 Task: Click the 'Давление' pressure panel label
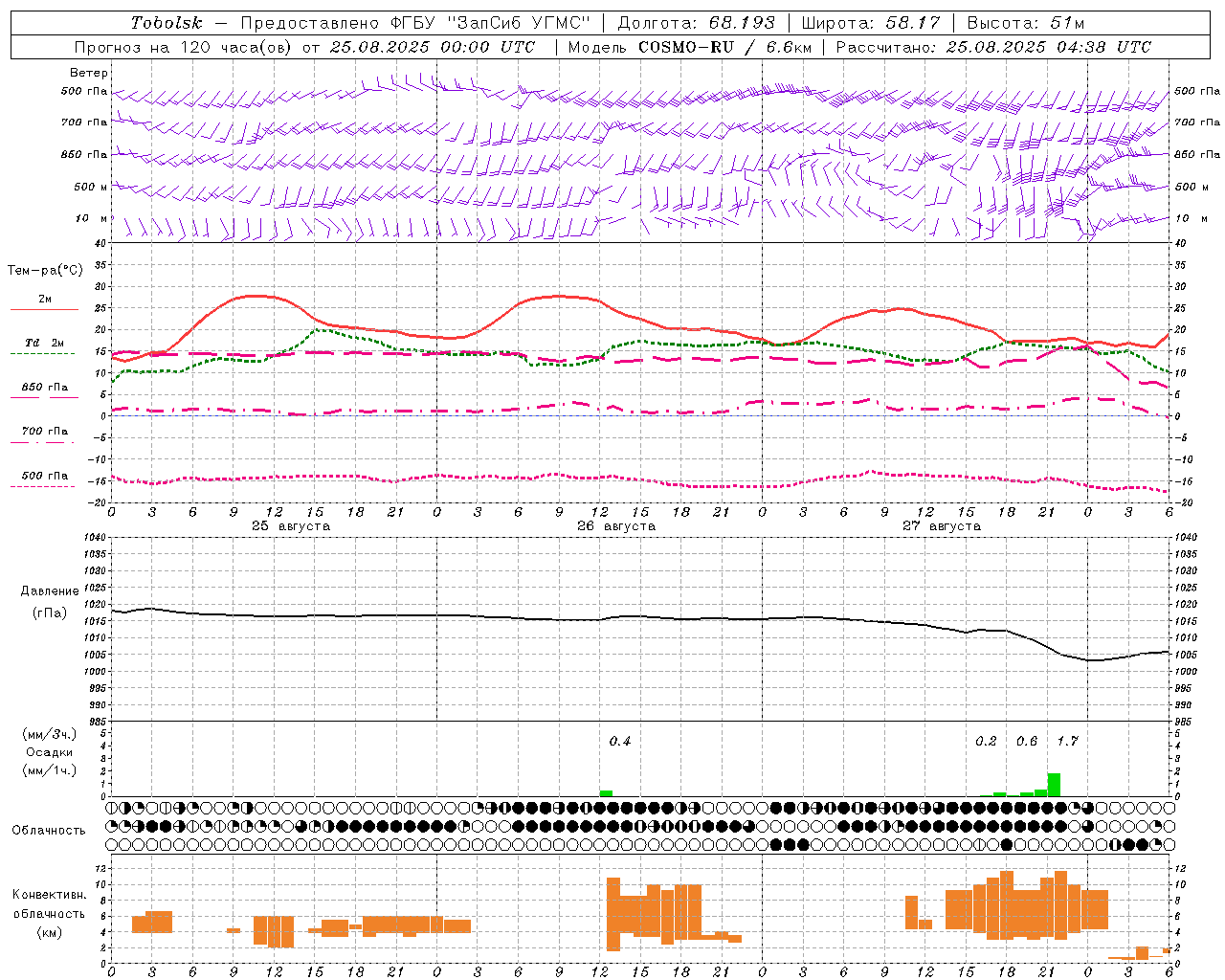[x=50, y=591]
